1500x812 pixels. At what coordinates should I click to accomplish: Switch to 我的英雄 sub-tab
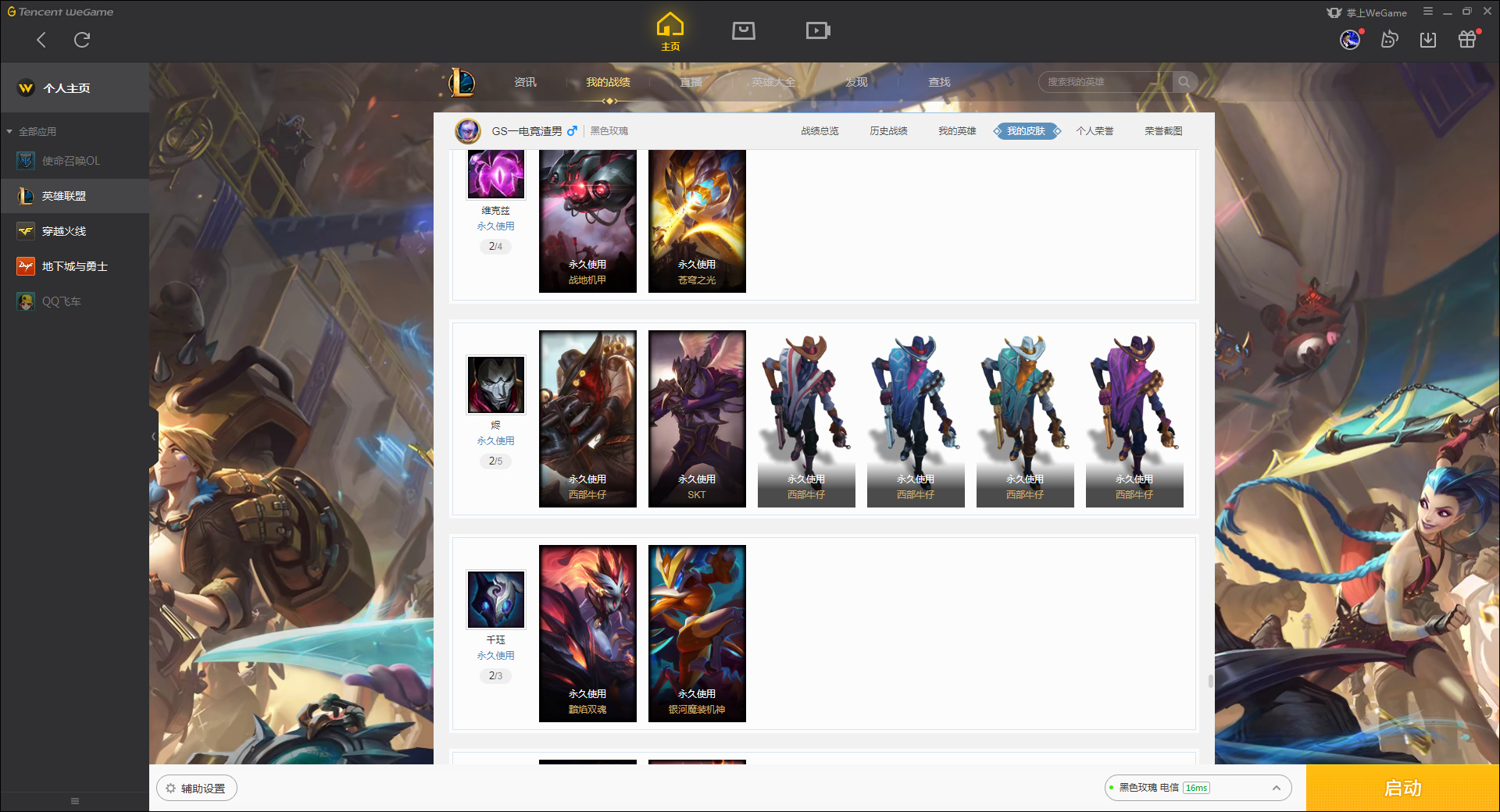tap(957, 131)
